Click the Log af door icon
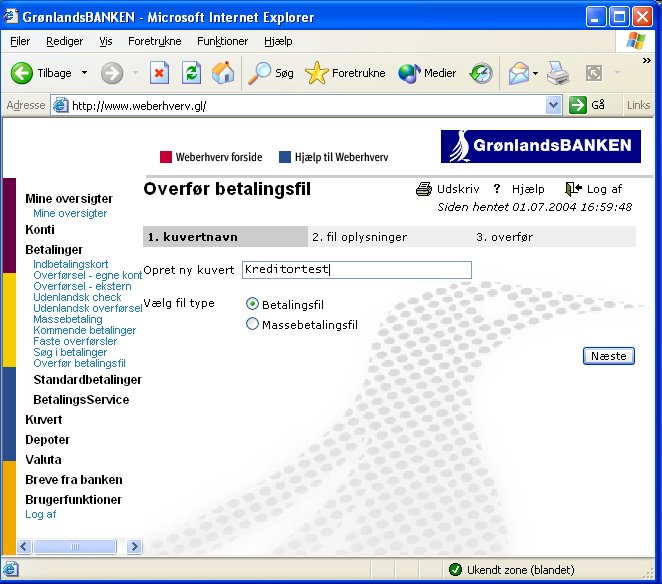 point(573,189)
